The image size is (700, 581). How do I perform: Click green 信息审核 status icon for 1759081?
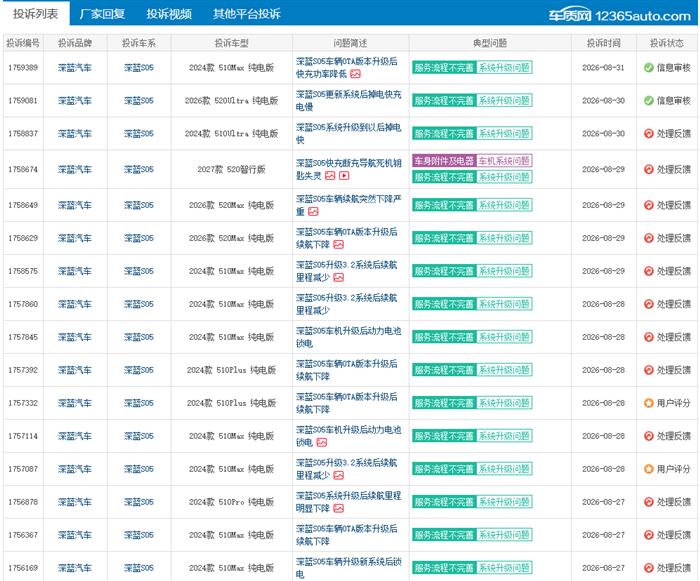649,101
